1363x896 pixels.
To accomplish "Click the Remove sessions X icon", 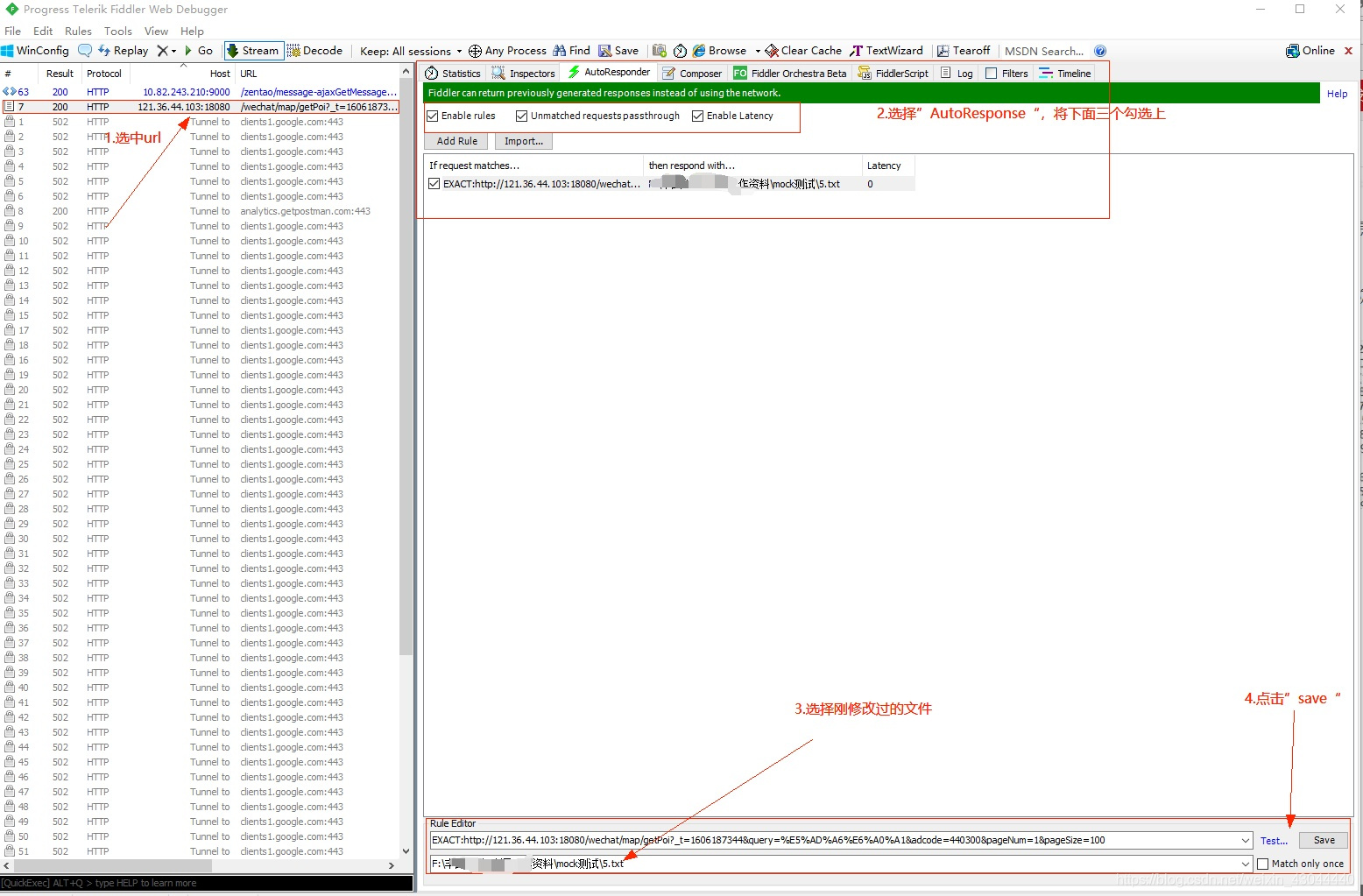I will [162, 51].
